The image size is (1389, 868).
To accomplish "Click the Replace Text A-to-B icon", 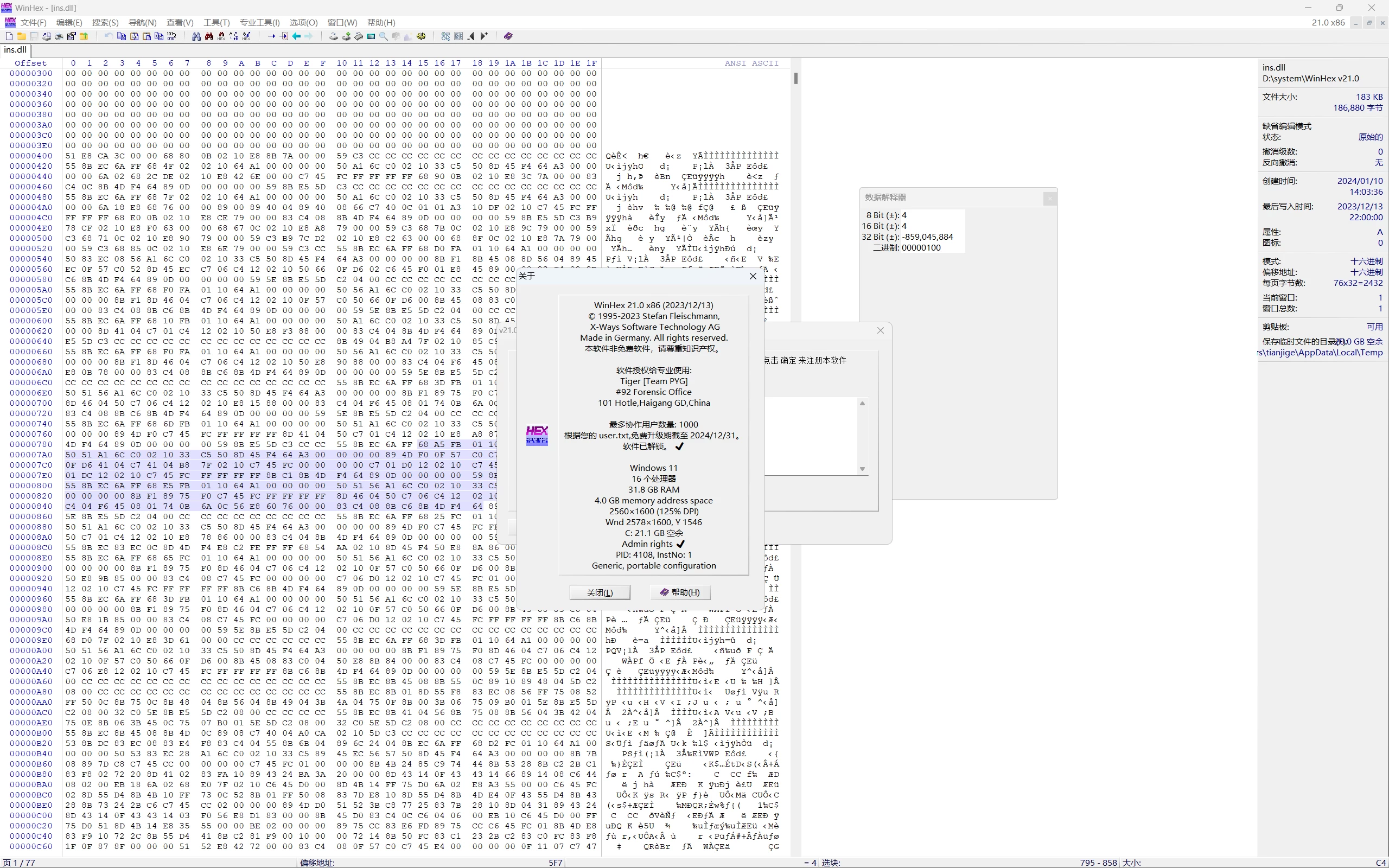I will point(234,36).
